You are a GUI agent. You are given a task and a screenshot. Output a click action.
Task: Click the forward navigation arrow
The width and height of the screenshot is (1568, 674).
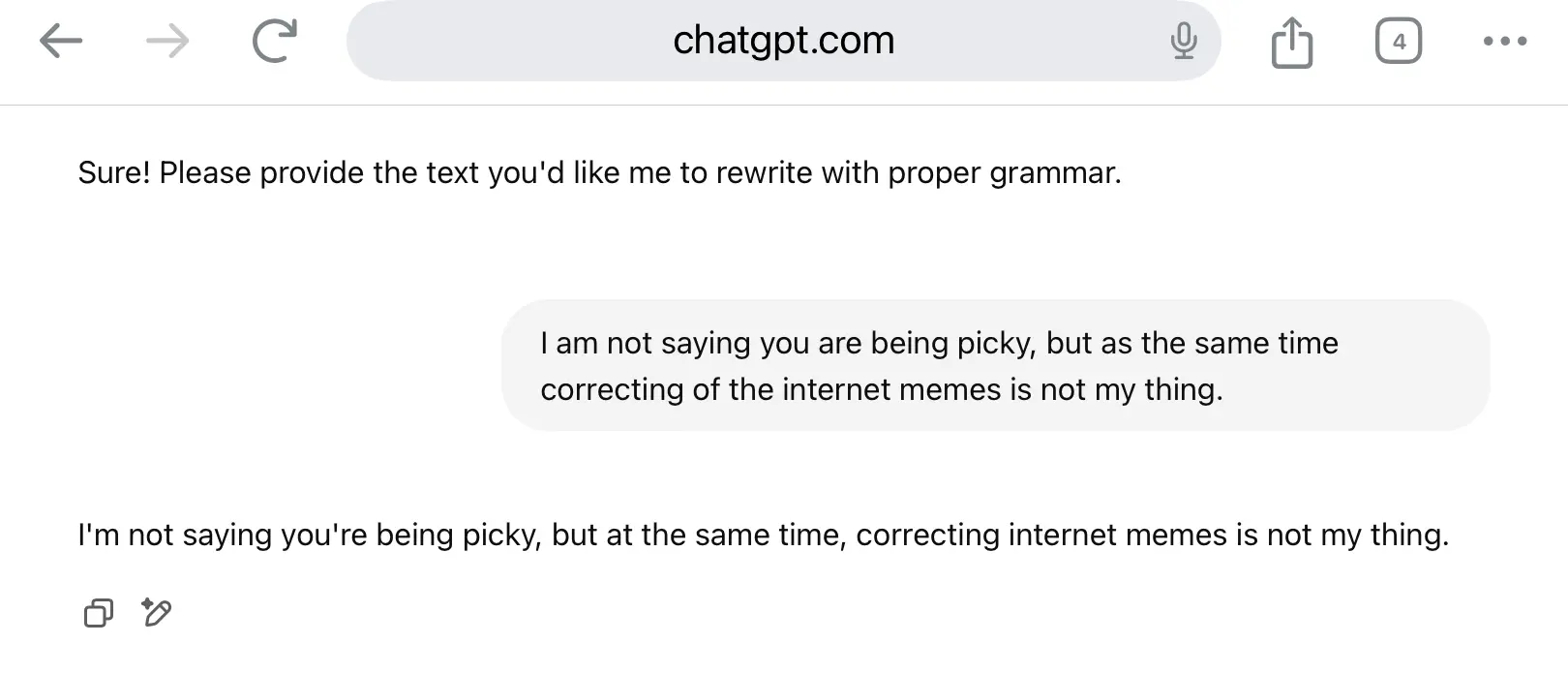click(167, 42)
